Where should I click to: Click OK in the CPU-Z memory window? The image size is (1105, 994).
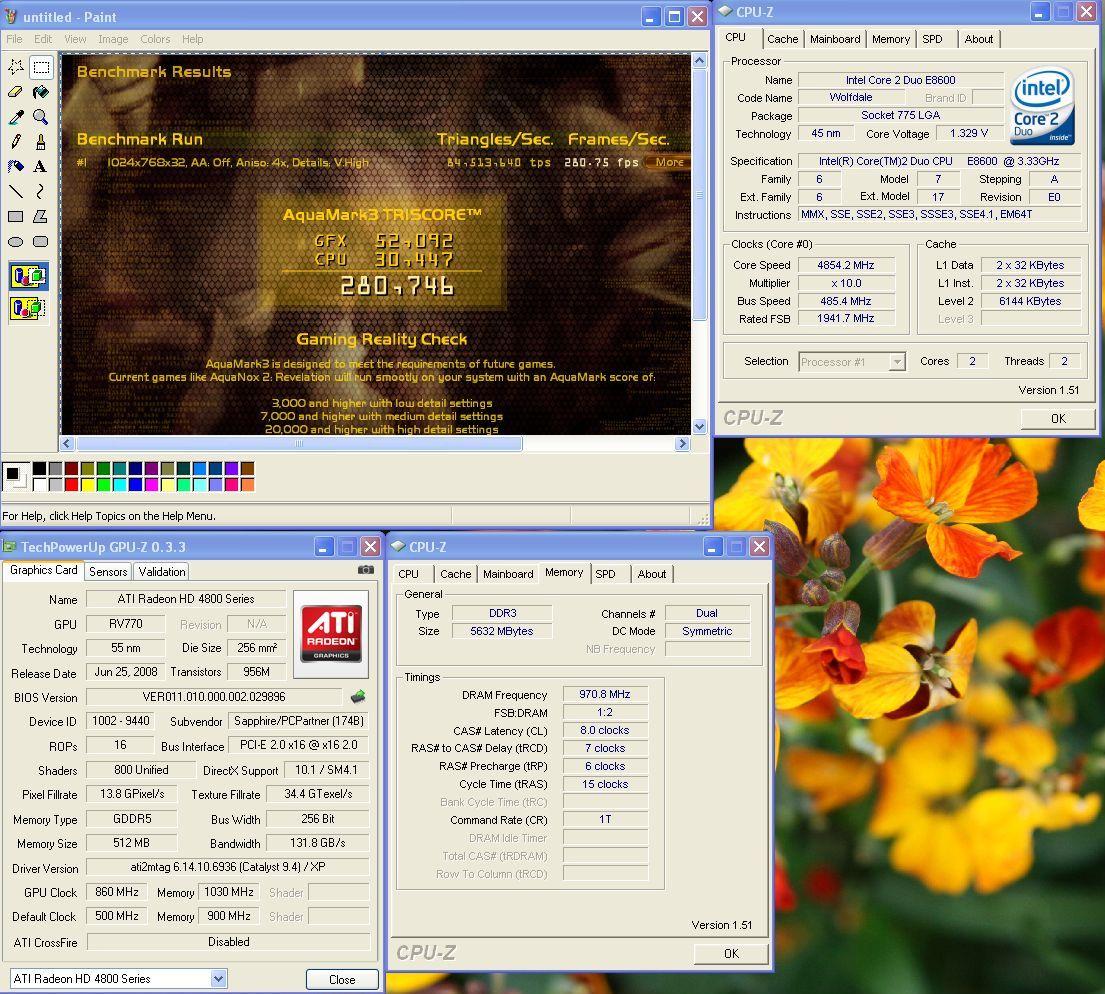pyautogui.click(x=731, y=953)
